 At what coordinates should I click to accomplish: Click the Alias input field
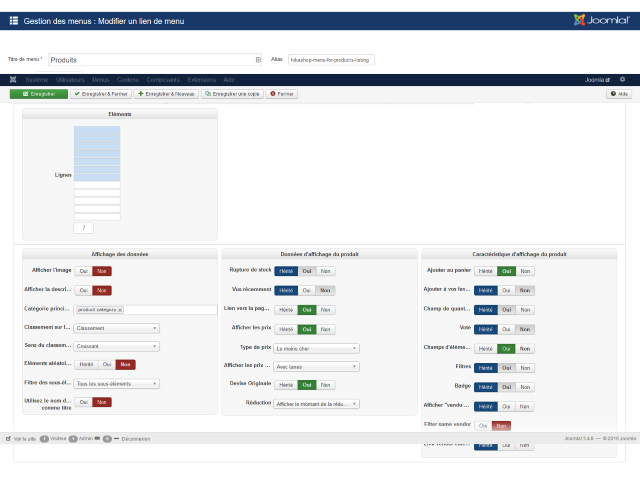(x=331, y=60)
